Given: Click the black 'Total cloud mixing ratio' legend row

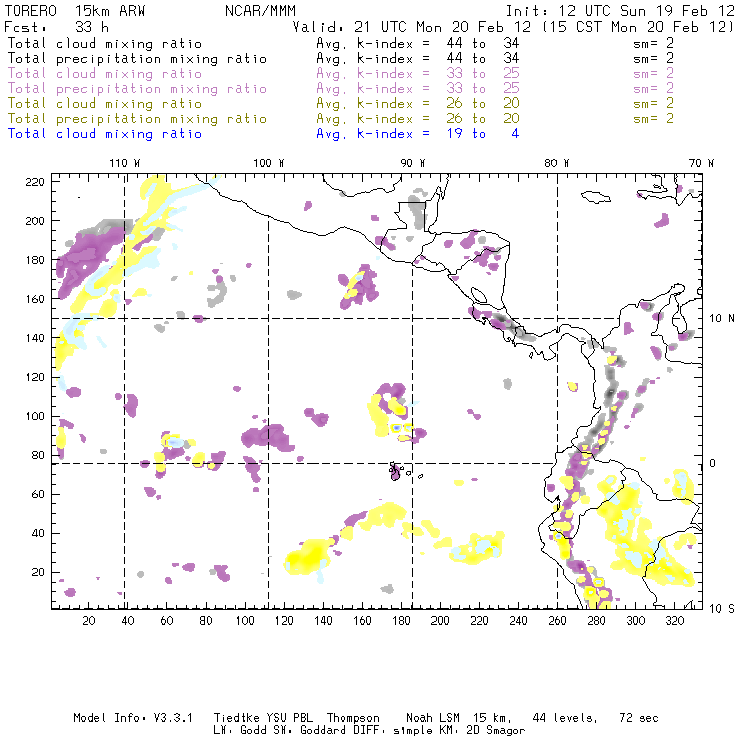Looking at the screenshot, I should pos(341,43).
